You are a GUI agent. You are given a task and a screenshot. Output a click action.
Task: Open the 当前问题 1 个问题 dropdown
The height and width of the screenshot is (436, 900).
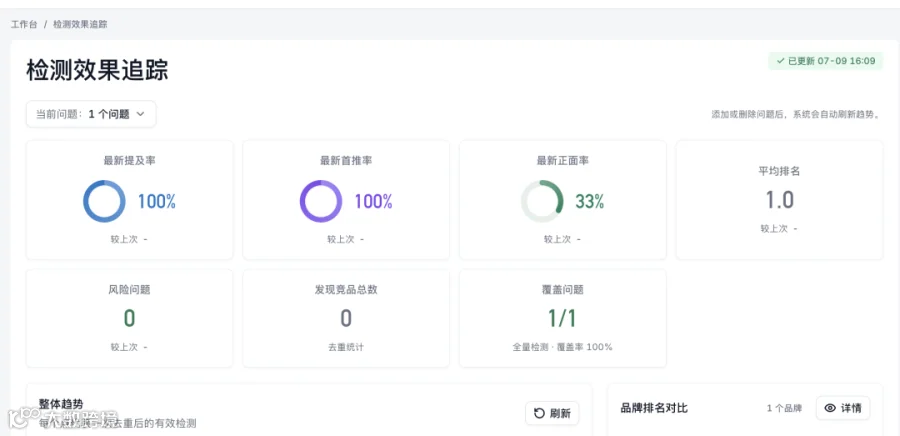(91, 114)
